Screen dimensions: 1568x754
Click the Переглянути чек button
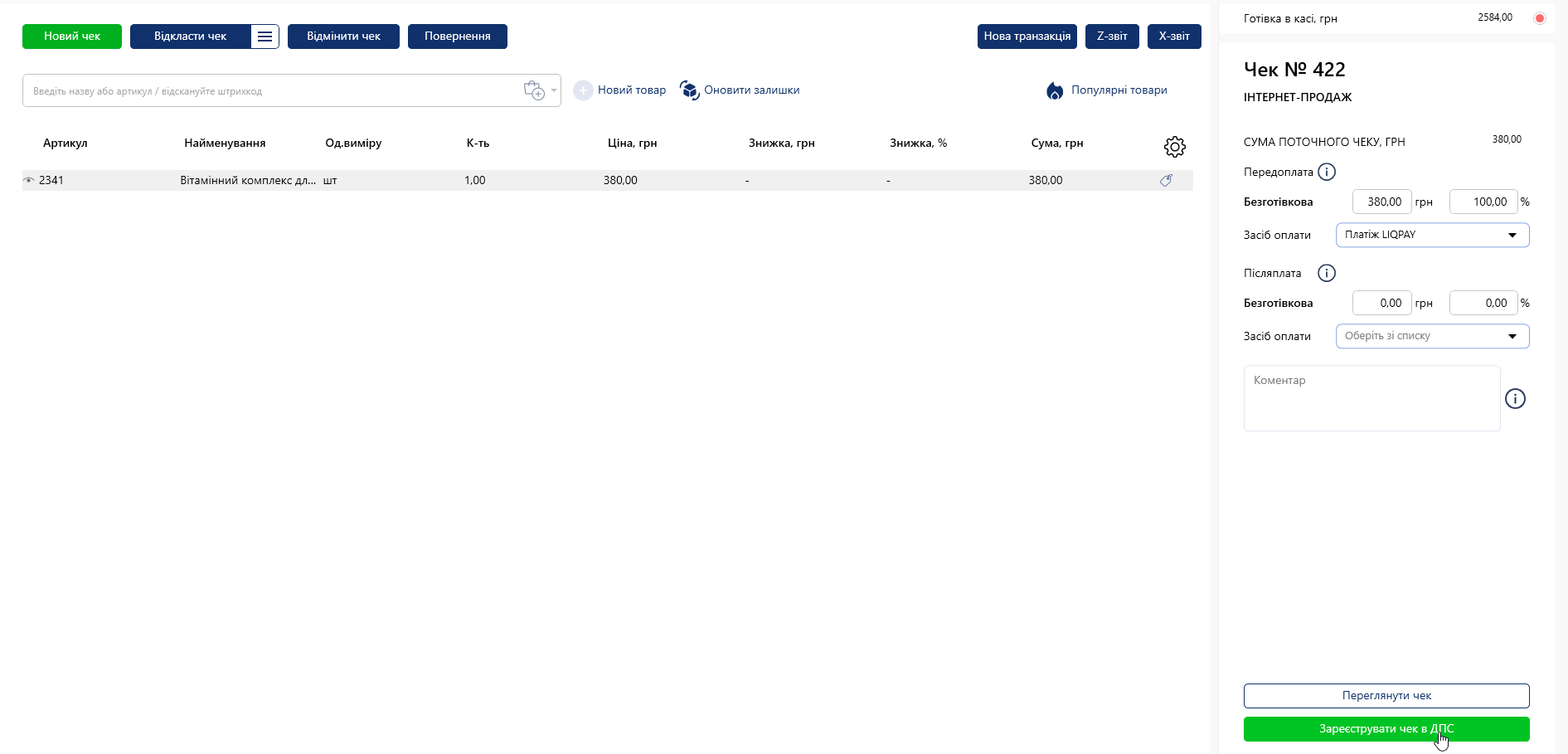(1386, 696)
